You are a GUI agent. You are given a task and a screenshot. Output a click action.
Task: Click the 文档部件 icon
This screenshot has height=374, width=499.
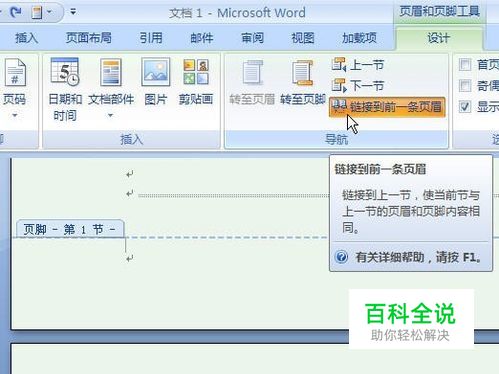[111, 72]
